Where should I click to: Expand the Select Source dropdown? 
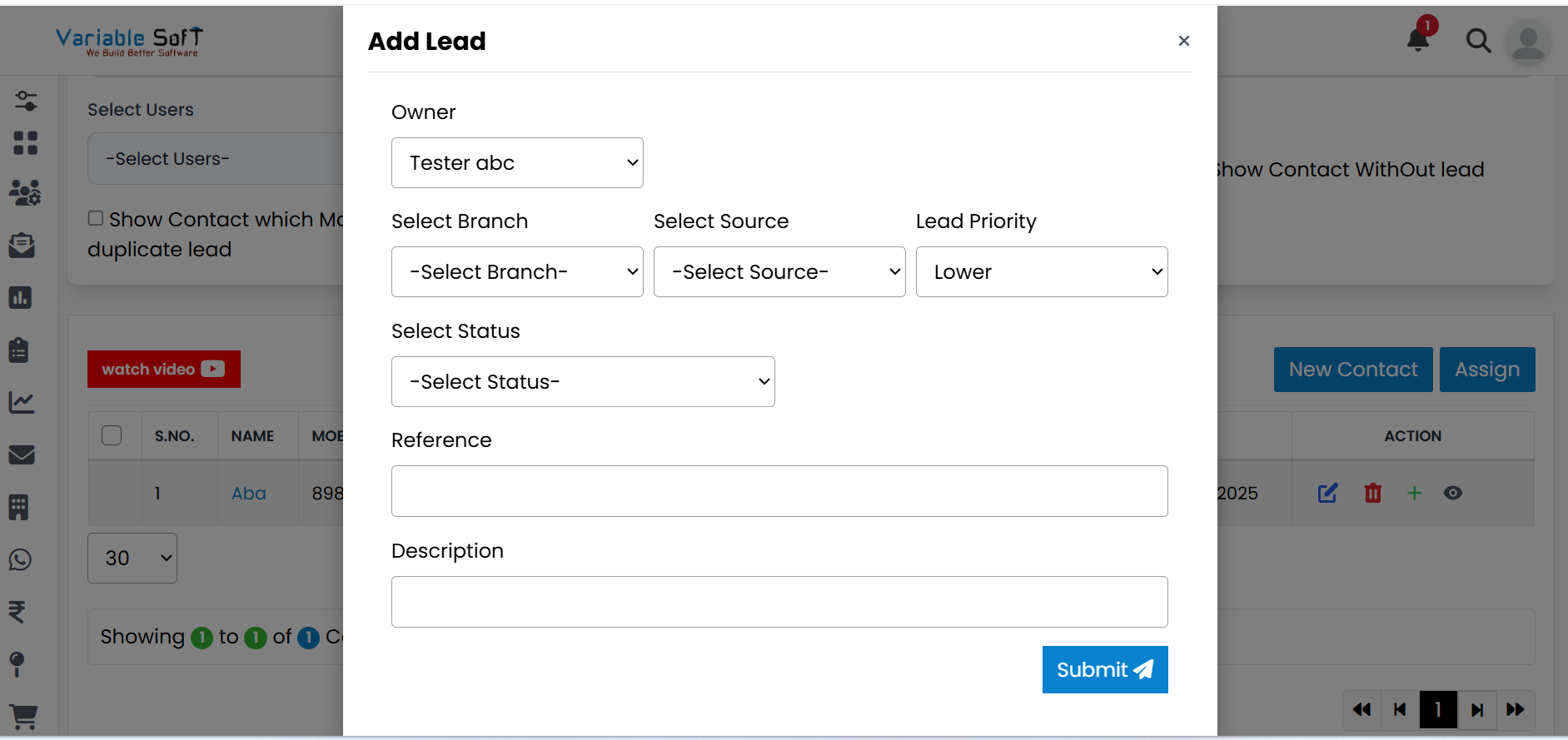coord(779,272)
